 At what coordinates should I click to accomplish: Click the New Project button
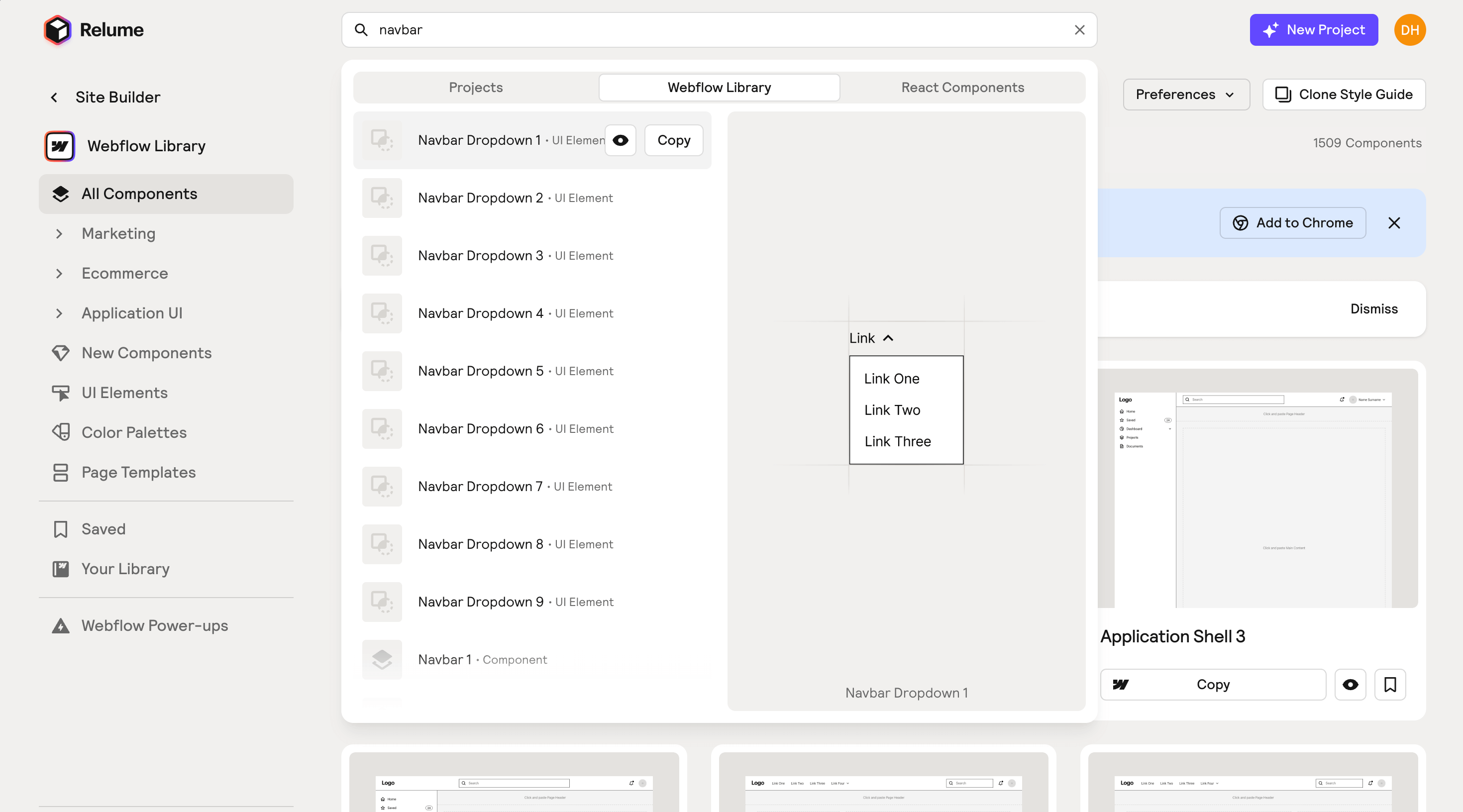point(1314,29)
